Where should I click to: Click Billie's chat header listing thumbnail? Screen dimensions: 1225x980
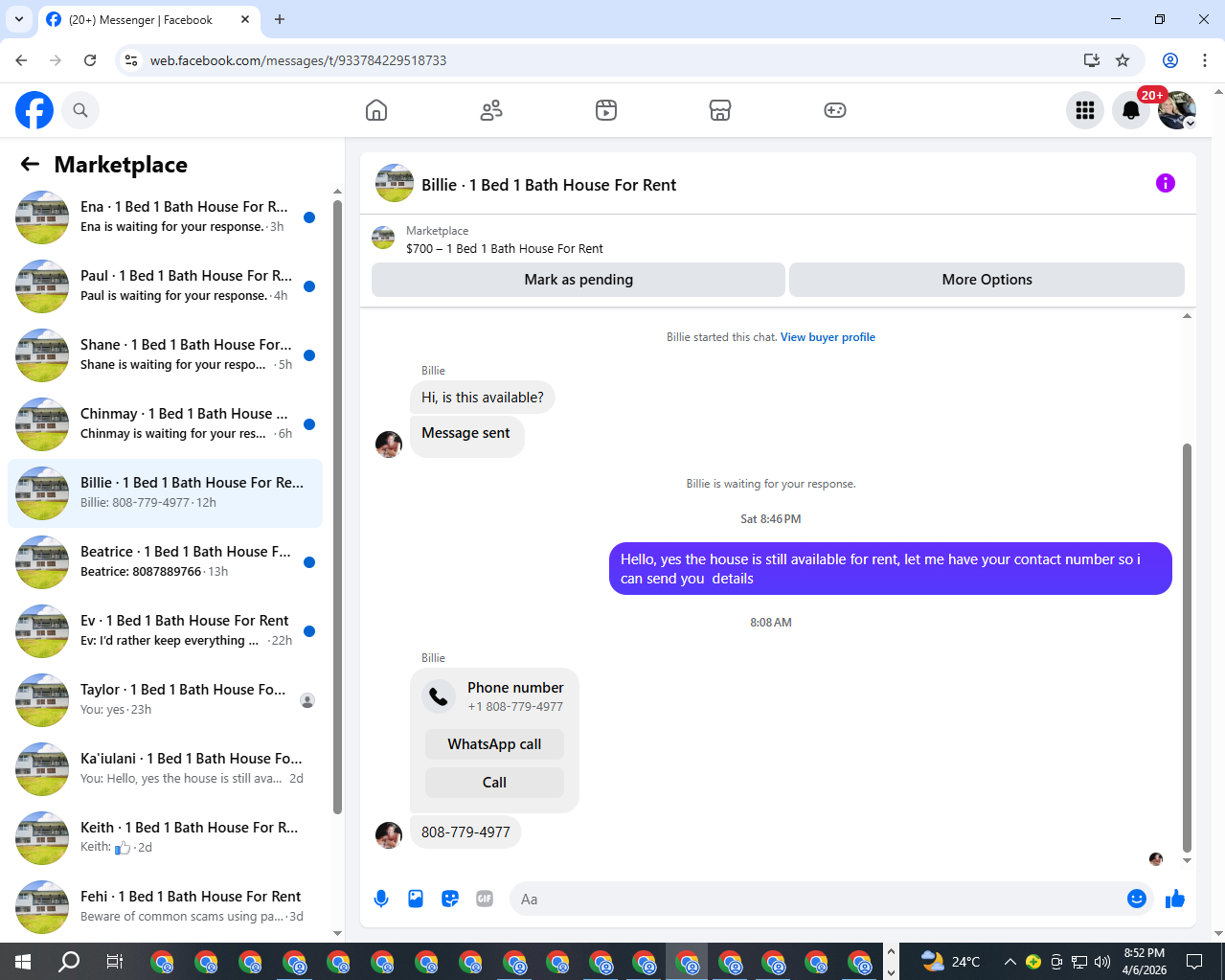click(x=395, y=183)
